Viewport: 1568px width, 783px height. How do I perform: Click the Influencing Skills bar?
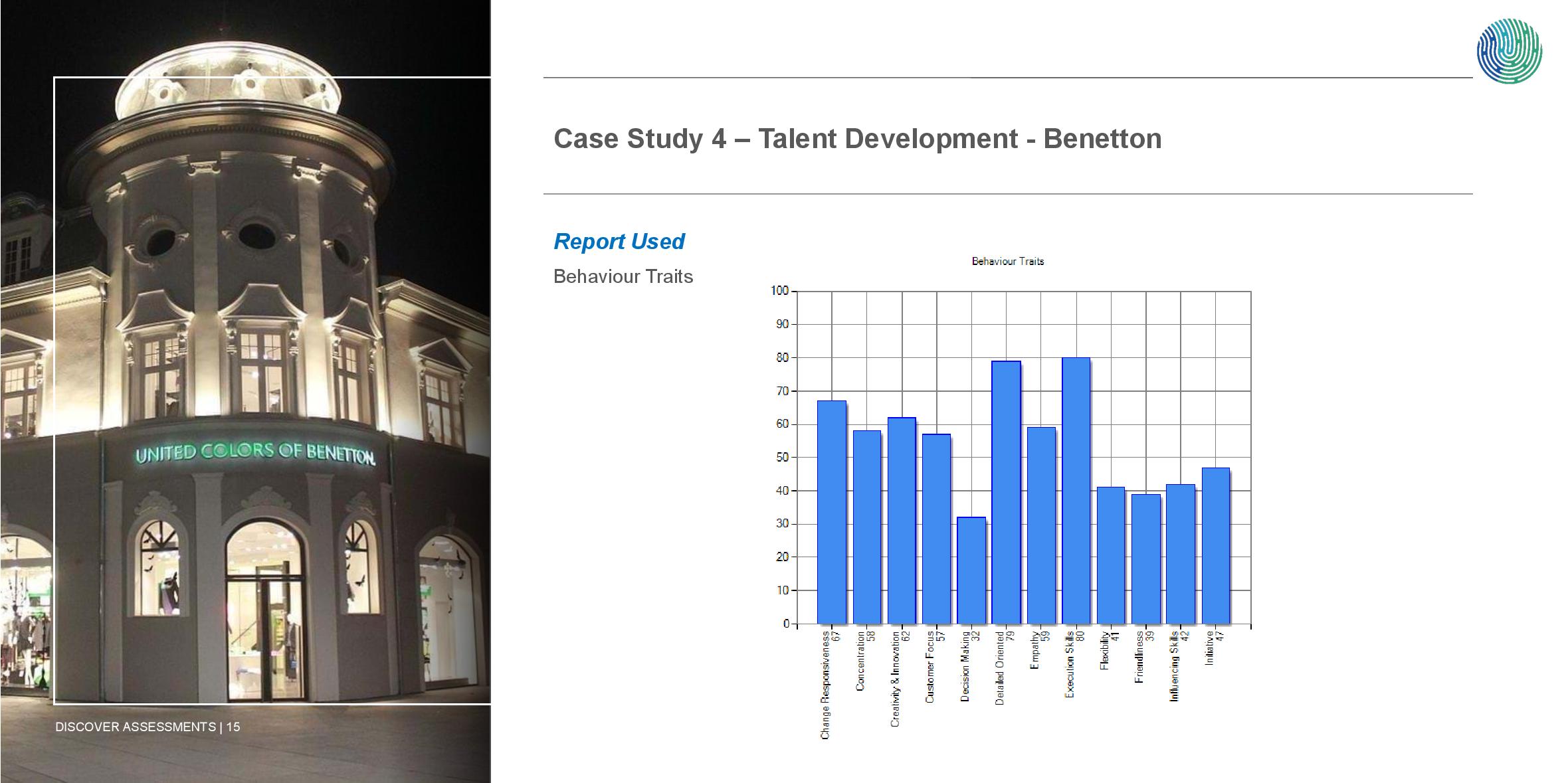point(1181,554)
